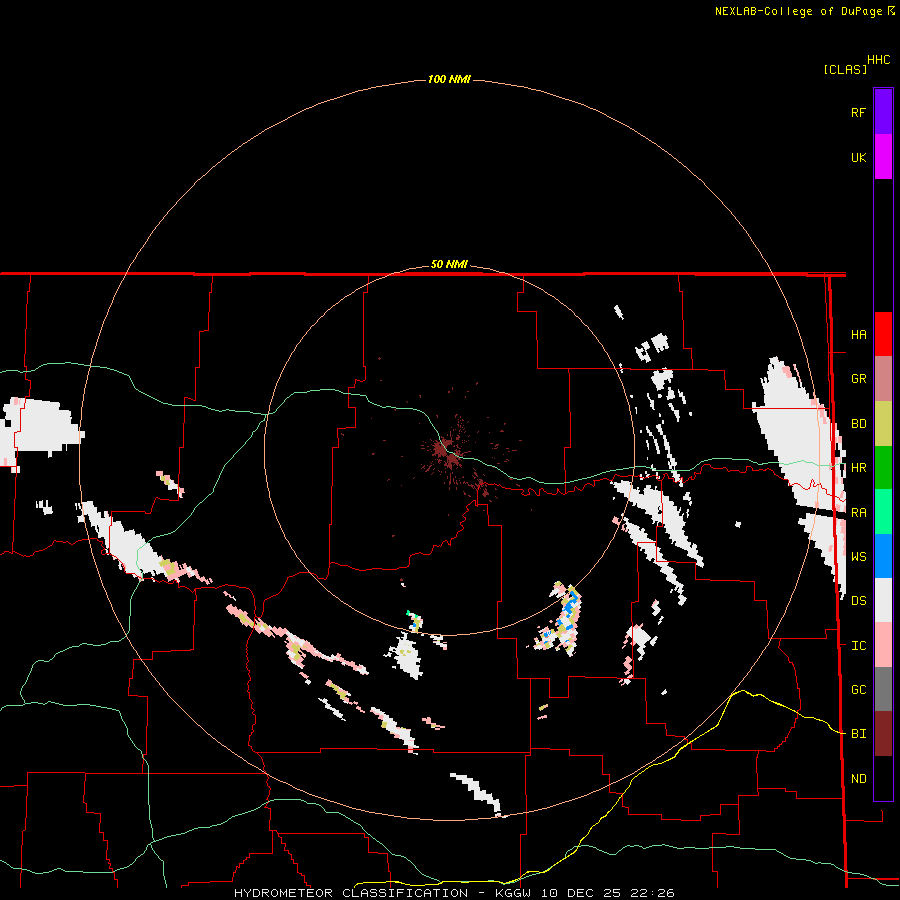Click the HR legend label
900x900 pixels.
[858, 468]
